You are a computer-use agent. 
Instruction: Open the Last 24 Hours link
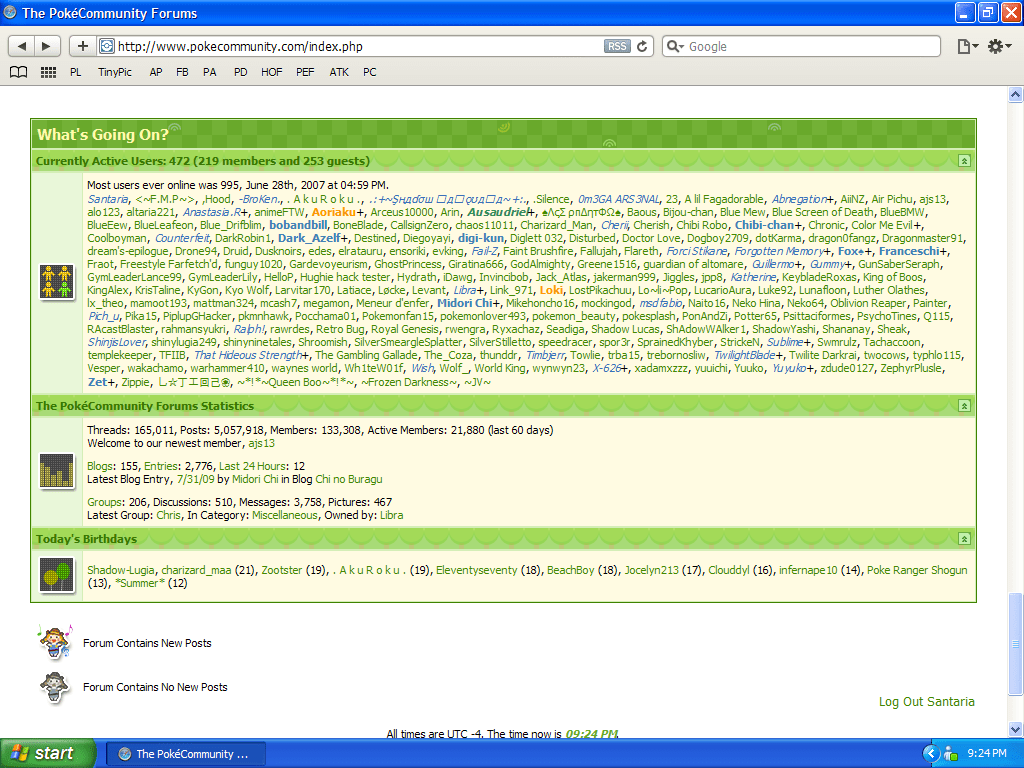(x=253, y=466)
